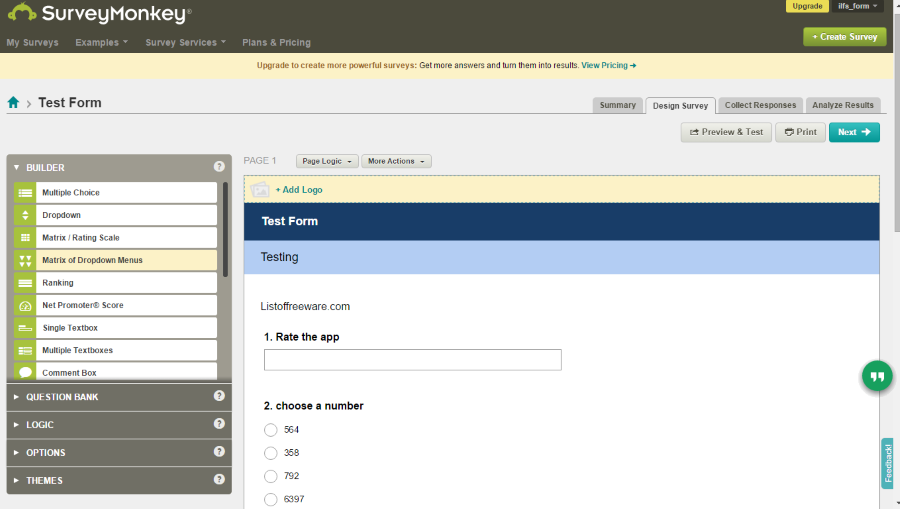Click the green quote chat bubble icon

[x=877, y=376]
